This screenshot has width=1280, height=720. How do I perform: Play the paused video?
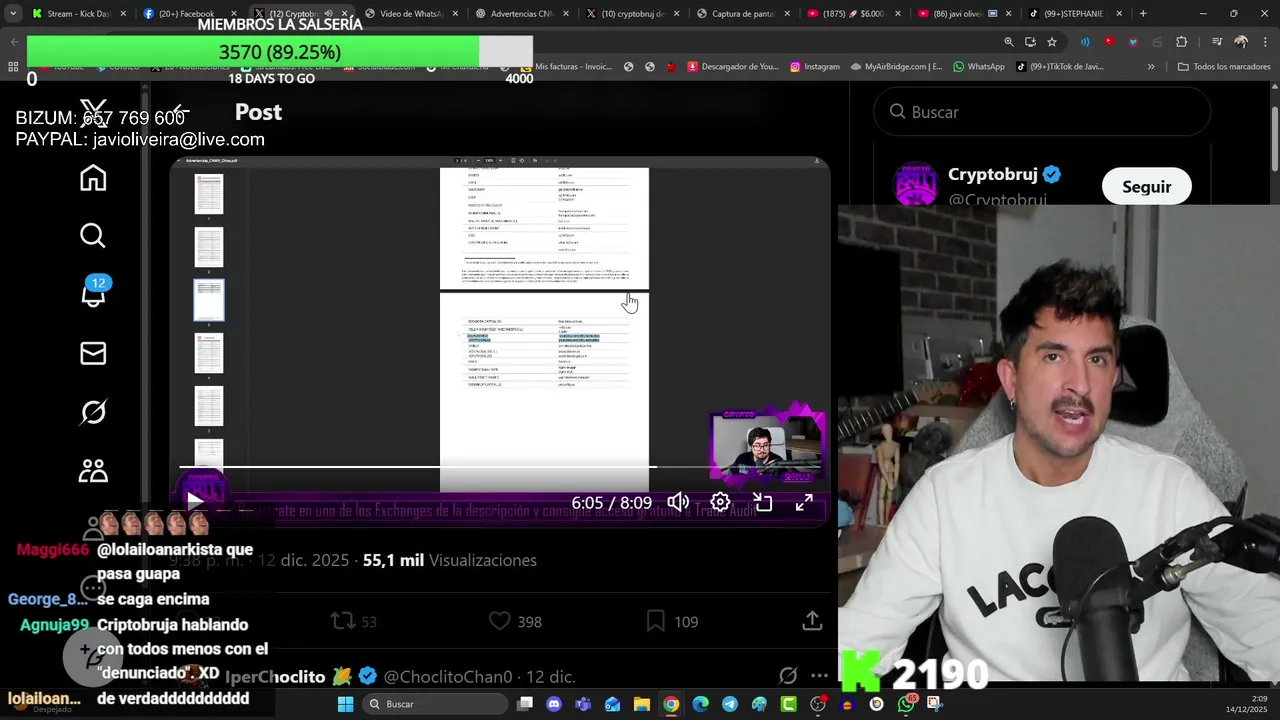pyautogui.click(x=195, y=502)
